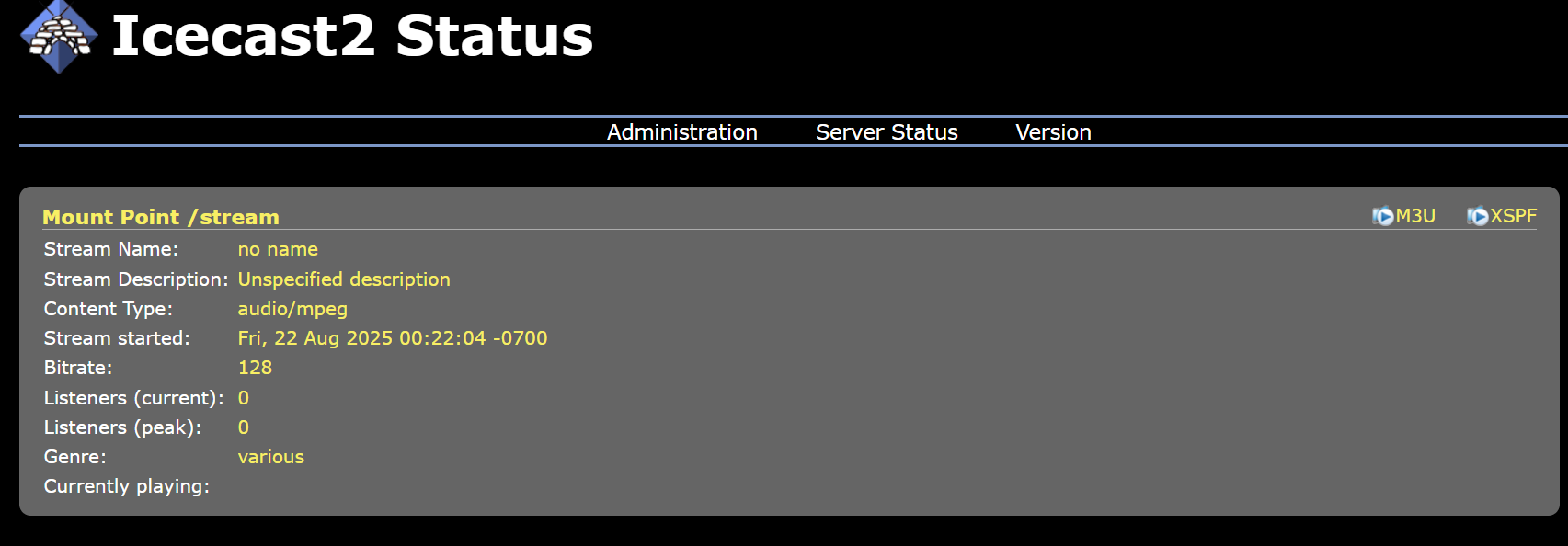Click the 'Currently playing:' label
This screenshot has height=546, width=1568.
coord(127,486)
